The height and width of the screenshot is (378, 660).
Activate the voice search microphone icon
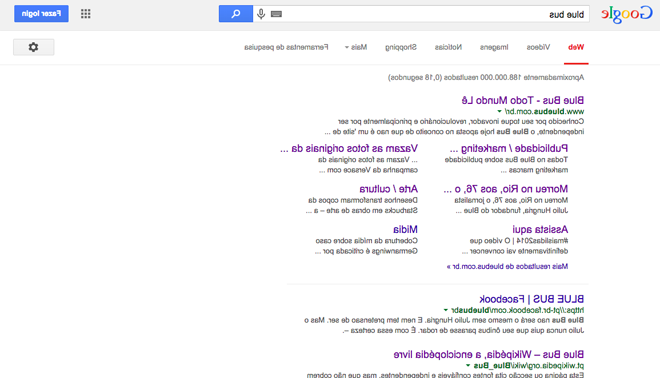(261, 14)
